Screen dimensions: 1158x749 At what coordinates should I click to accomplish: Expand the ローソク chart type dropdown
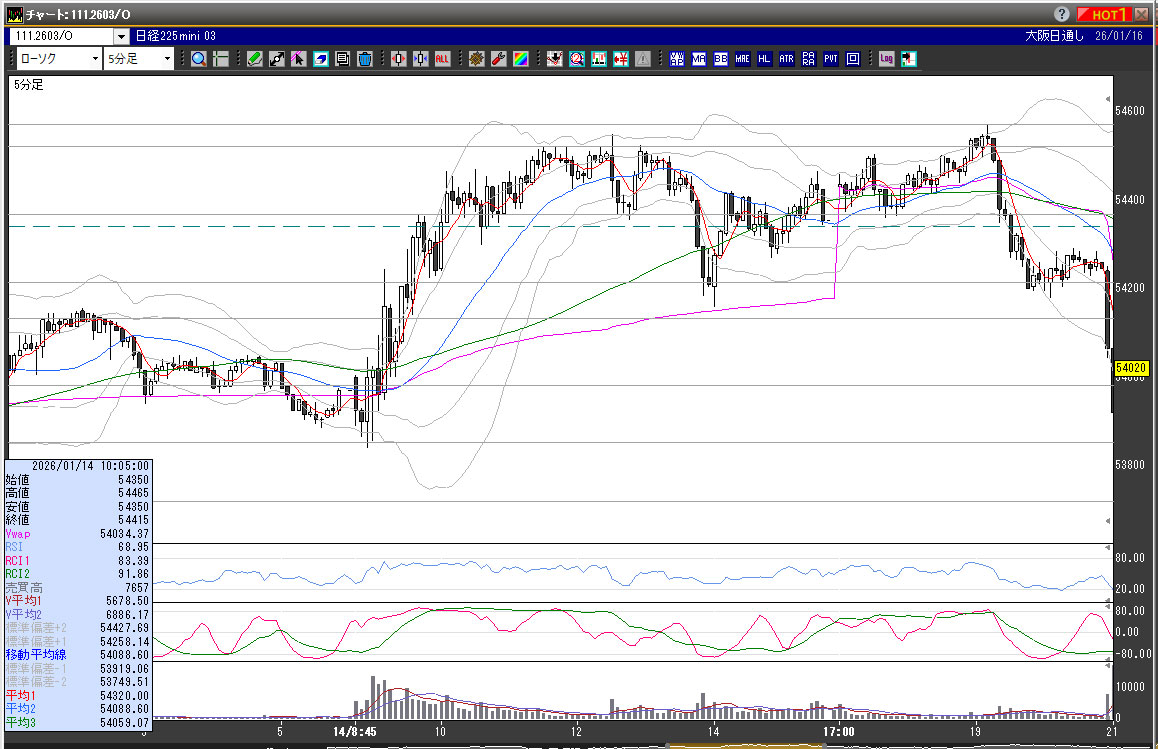(59, 59)
